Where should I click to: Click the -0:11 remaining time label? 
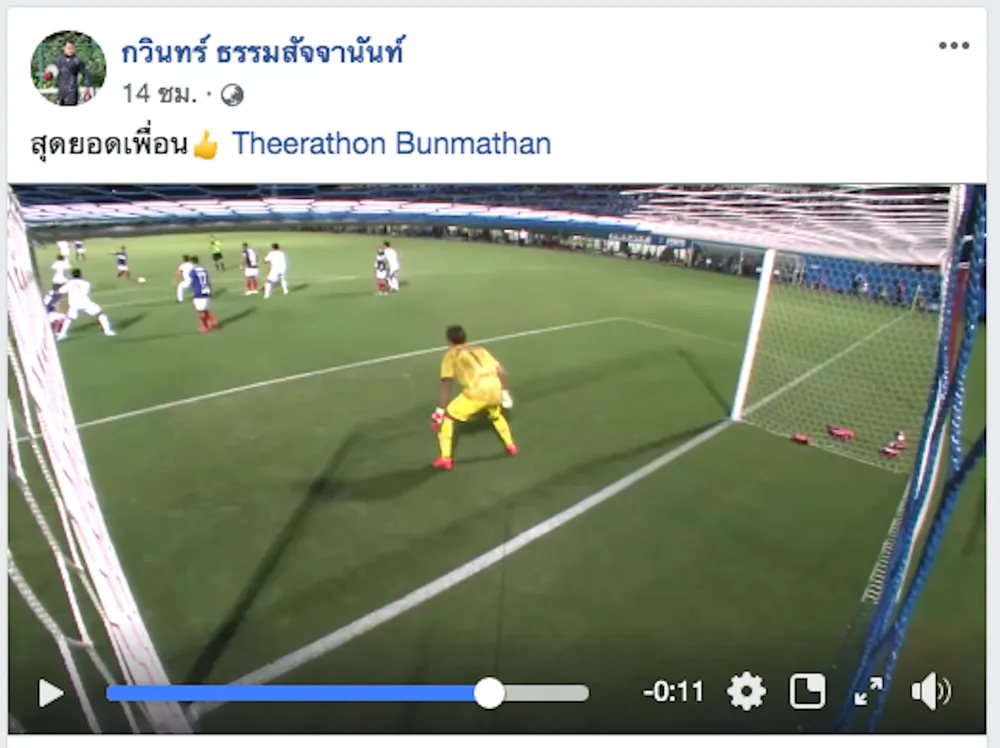(673, 692)
